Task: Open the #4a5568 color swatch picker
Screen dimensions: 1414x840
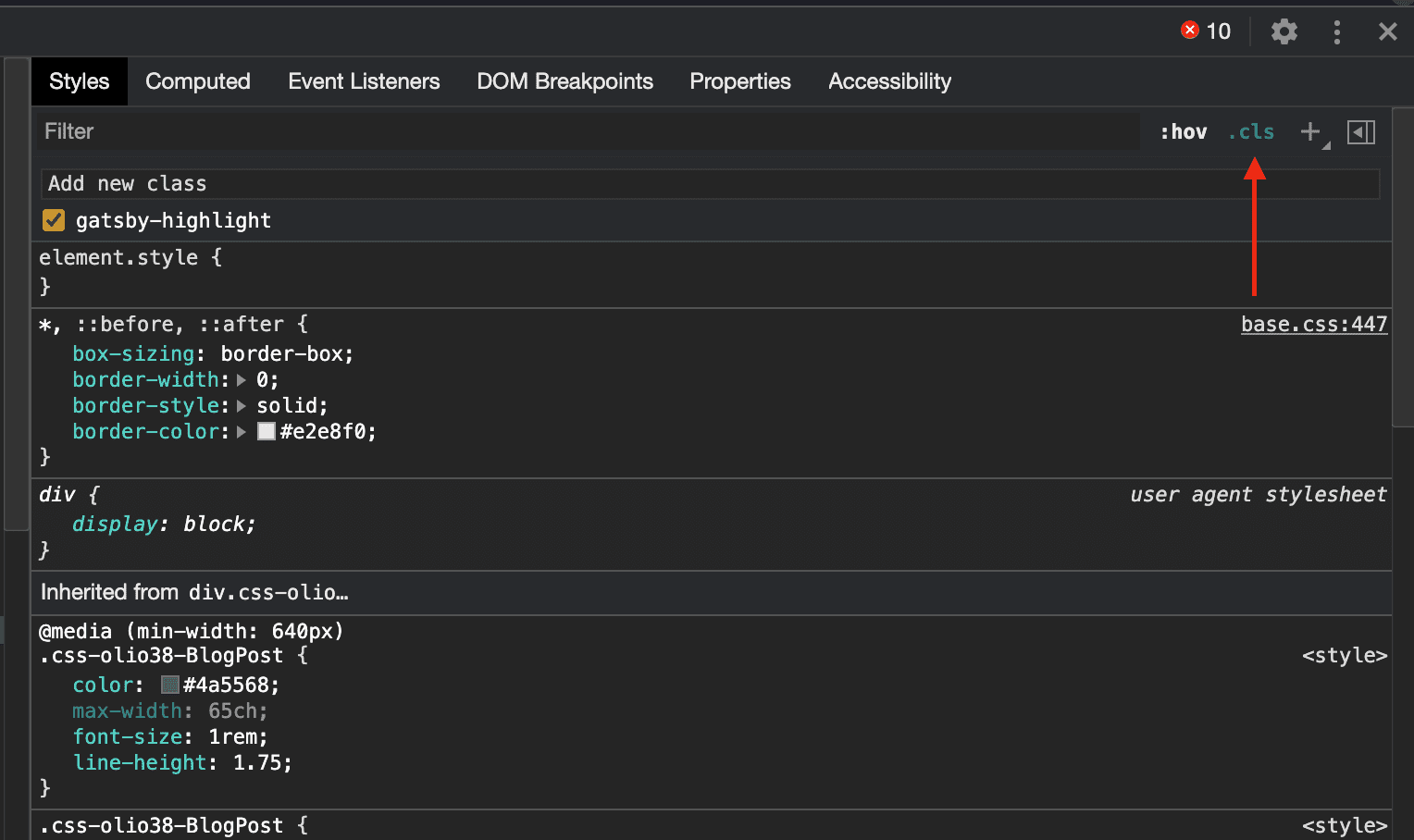Action: 169,685
